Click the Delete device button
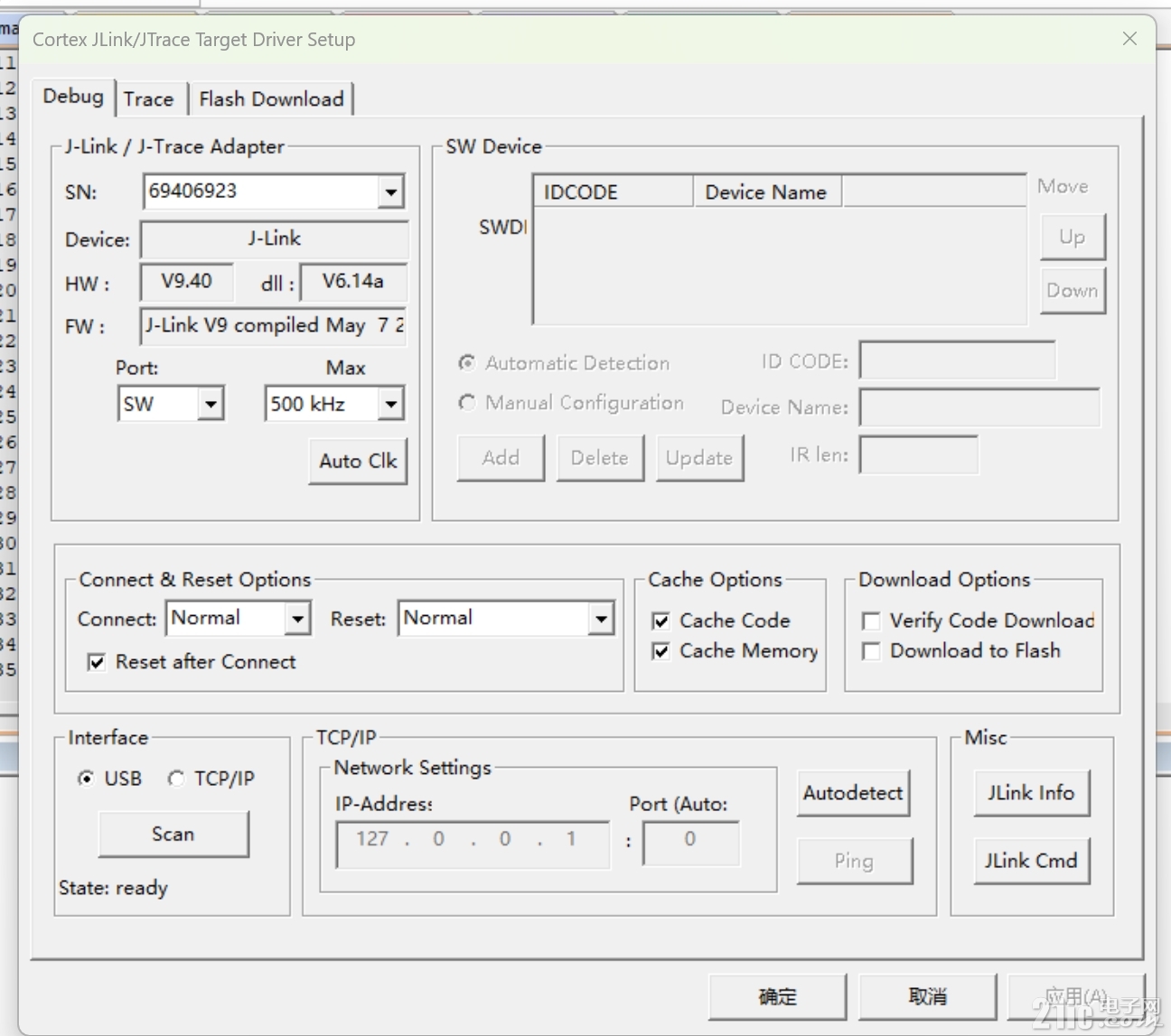Image resolution: width=1171 pixels, height=1036 pixels. click(600, 458)
